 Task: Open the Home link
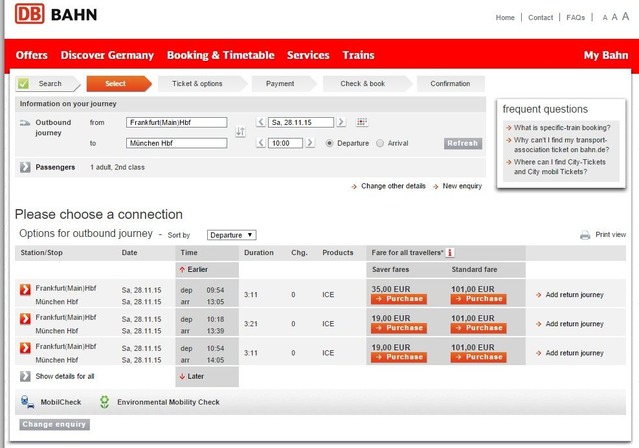(505, 18)
